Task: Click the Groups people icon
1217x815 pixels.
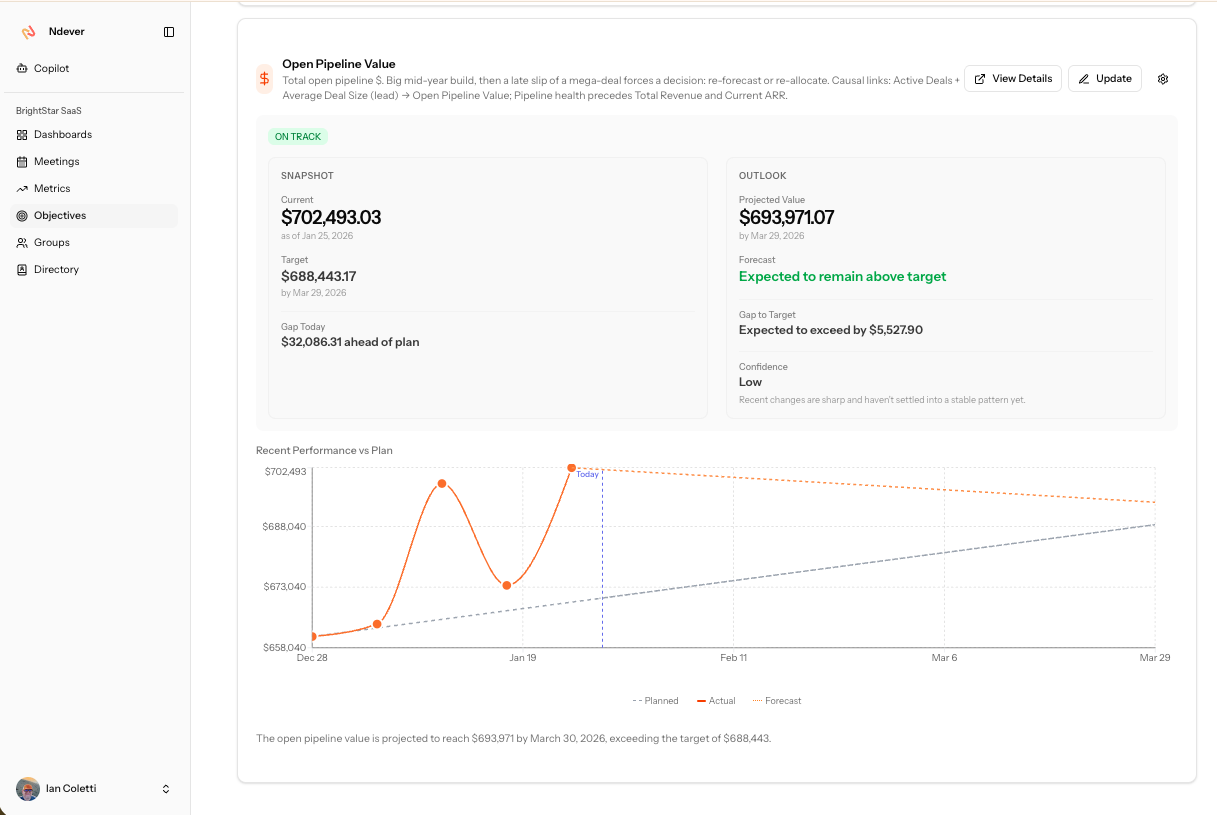Action: 23,243
